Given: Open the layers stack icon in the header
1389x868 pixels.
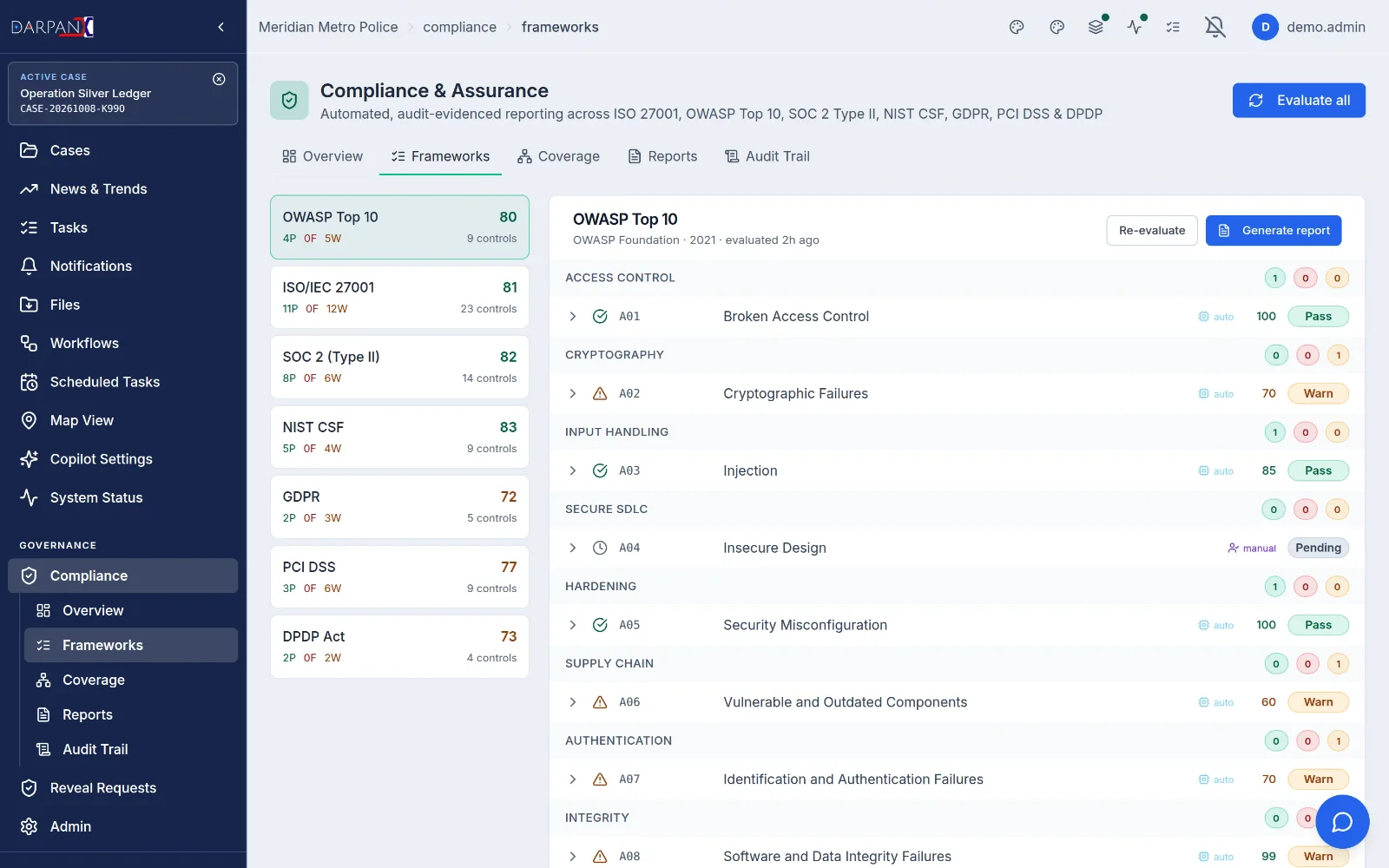Looking at the screenshot, I should [x=1096, y=27].
